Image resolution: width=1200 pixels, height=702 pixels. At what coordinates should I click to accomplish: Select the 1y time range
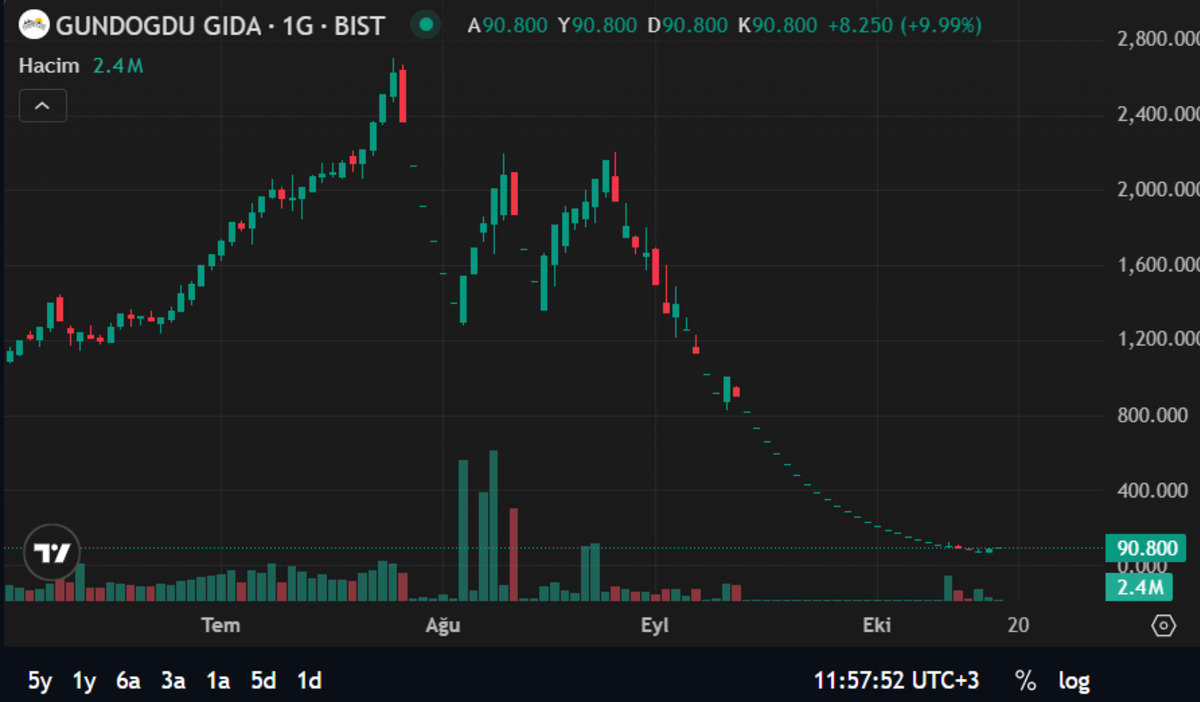pyautogui.click(x=84, y=681)
